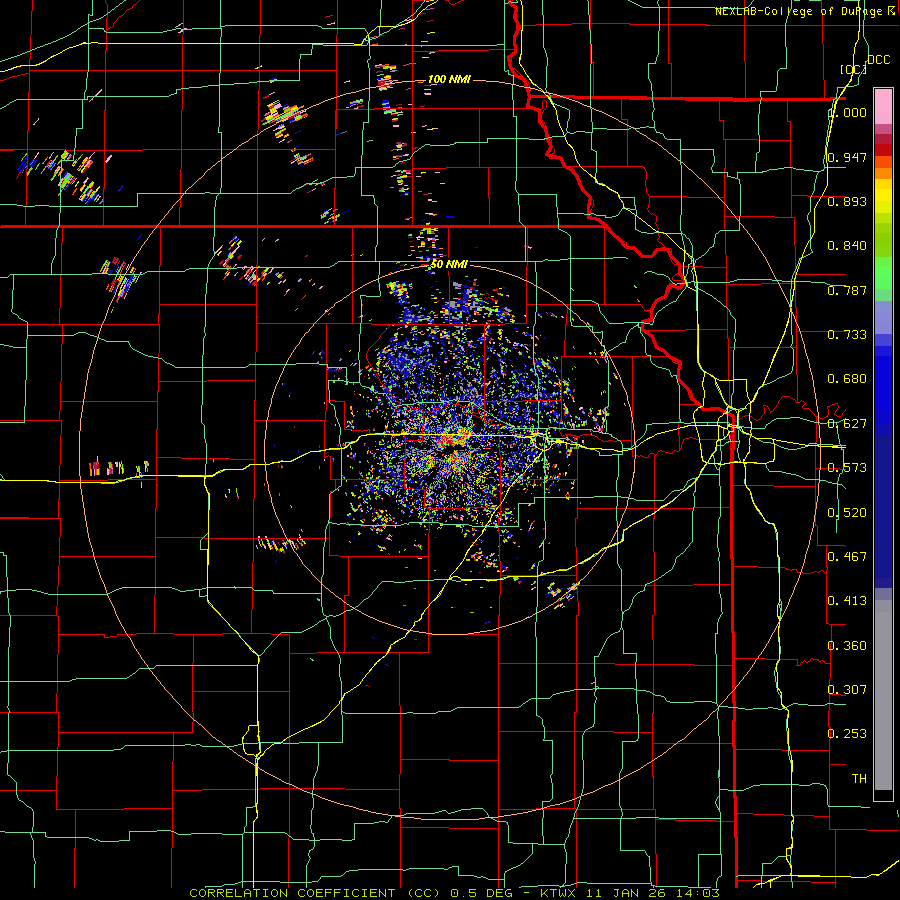This screenshot has height=900, width=900.
Task: Click the TH label on the scale
Action: pos(859,779)
